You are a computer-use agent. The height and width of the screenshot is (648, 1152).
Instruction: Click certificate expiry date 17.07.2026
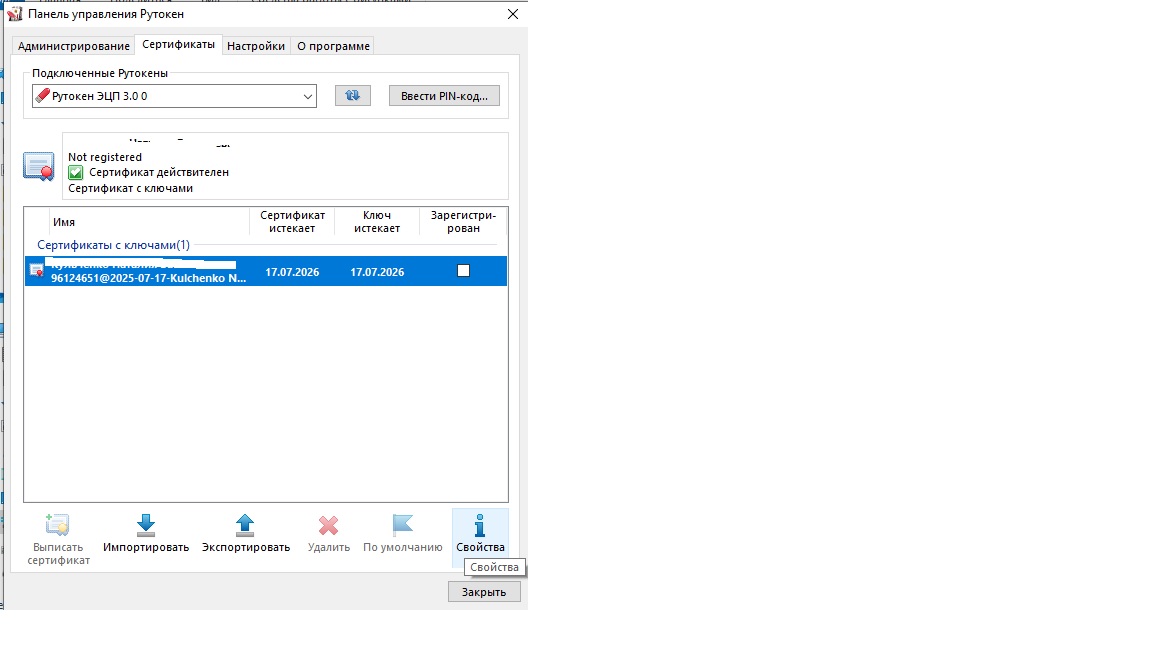pos(292,272)
